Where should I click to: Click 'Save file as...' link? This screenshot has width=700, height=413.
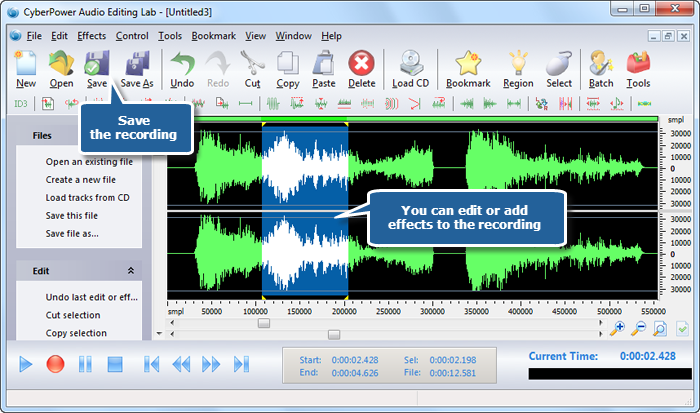pos(72,233)
